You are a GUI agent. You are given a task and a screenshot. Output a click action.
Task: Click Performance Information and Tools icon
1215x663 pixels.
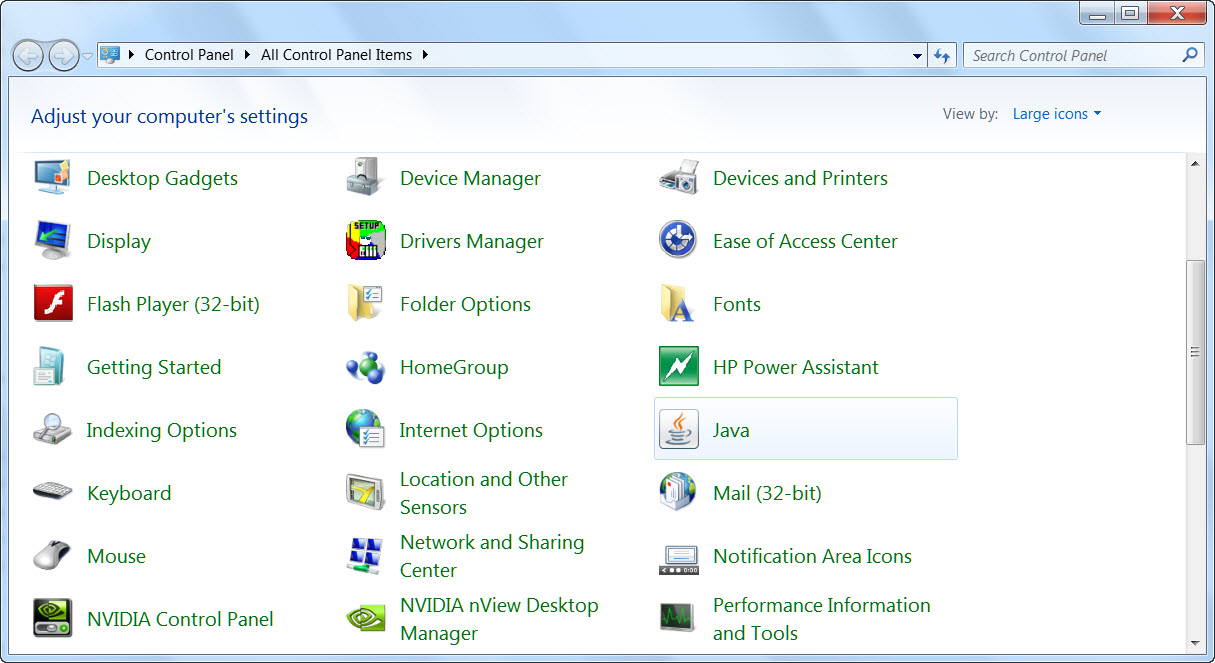point(679,619)
